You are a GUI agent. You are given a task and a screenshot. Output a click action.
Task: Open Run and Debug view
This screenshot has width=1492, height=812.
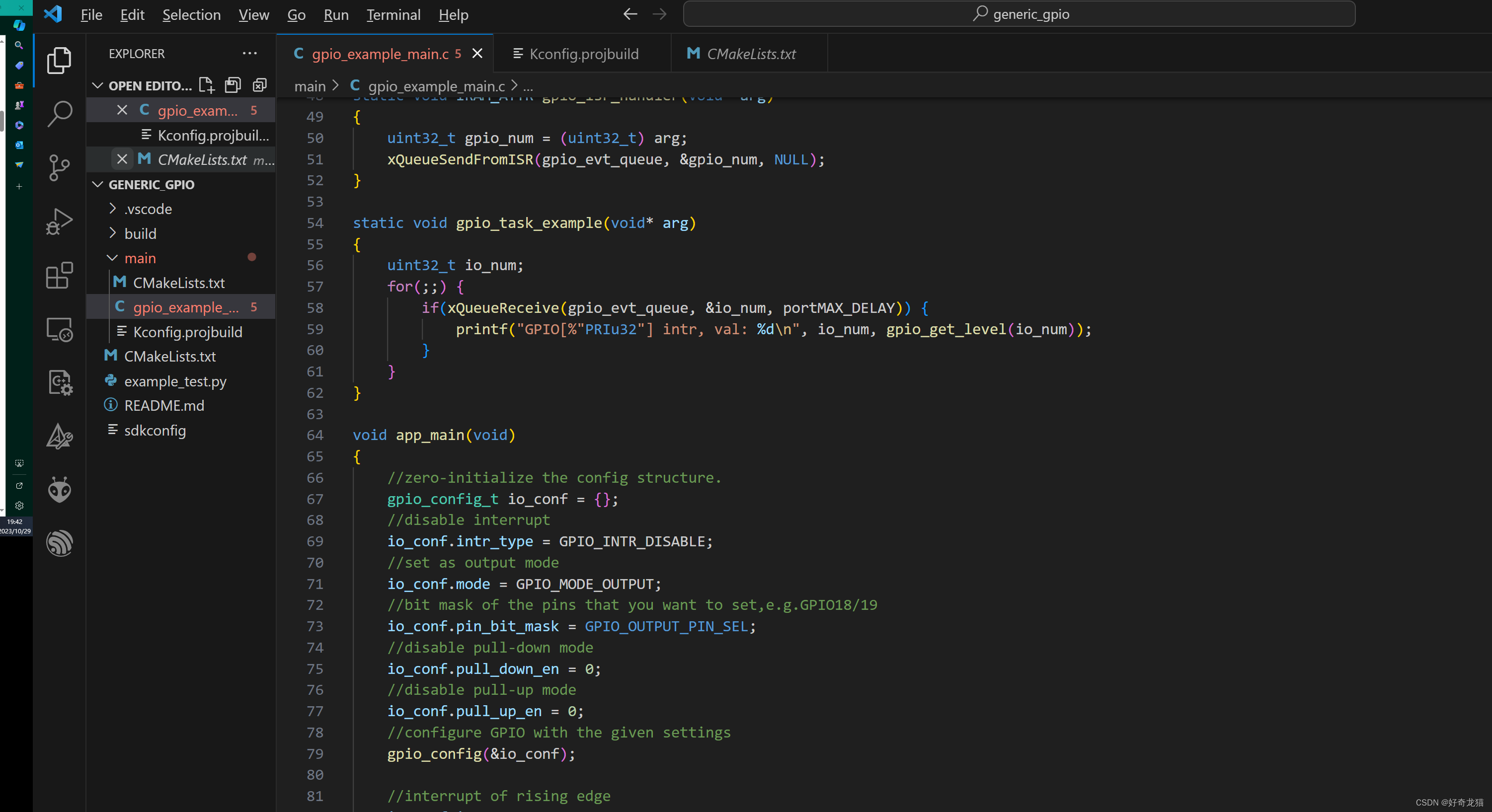pyautogui.click(x=59, y=221)
